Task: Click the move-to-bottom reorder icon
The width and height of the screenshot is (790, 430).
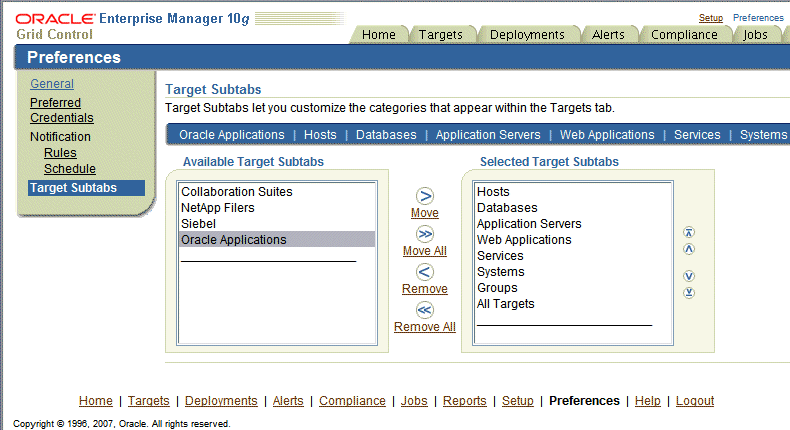Action: click(x=689, y=292)
